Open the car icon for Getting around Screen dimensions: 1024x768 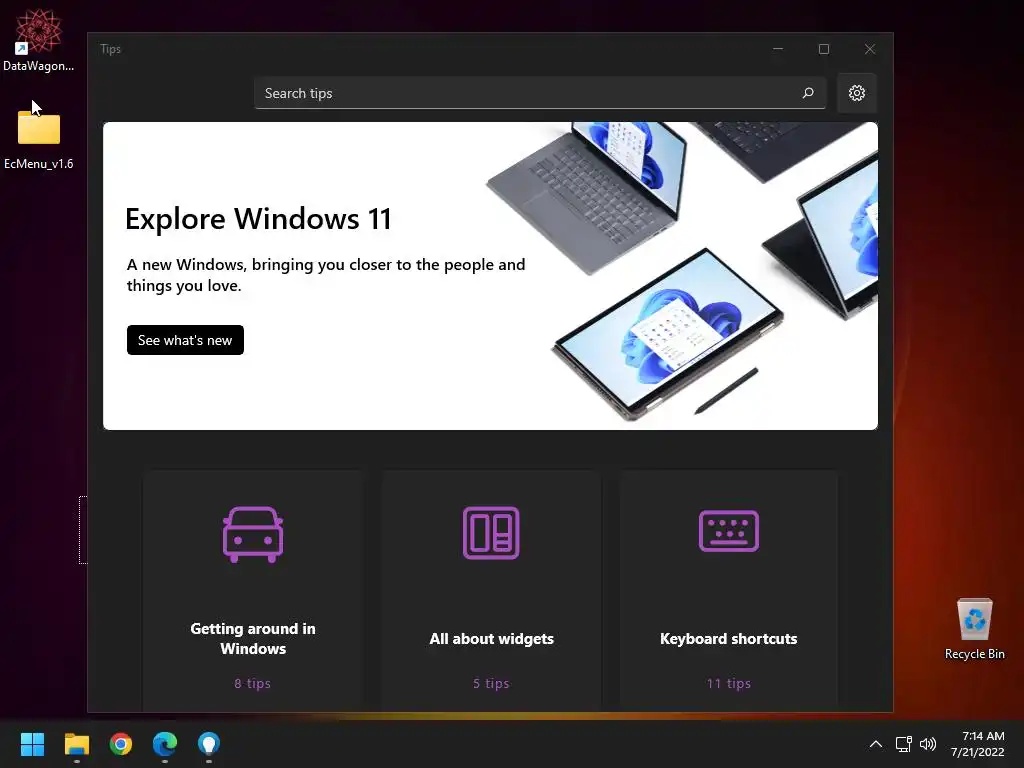(253, 534)
